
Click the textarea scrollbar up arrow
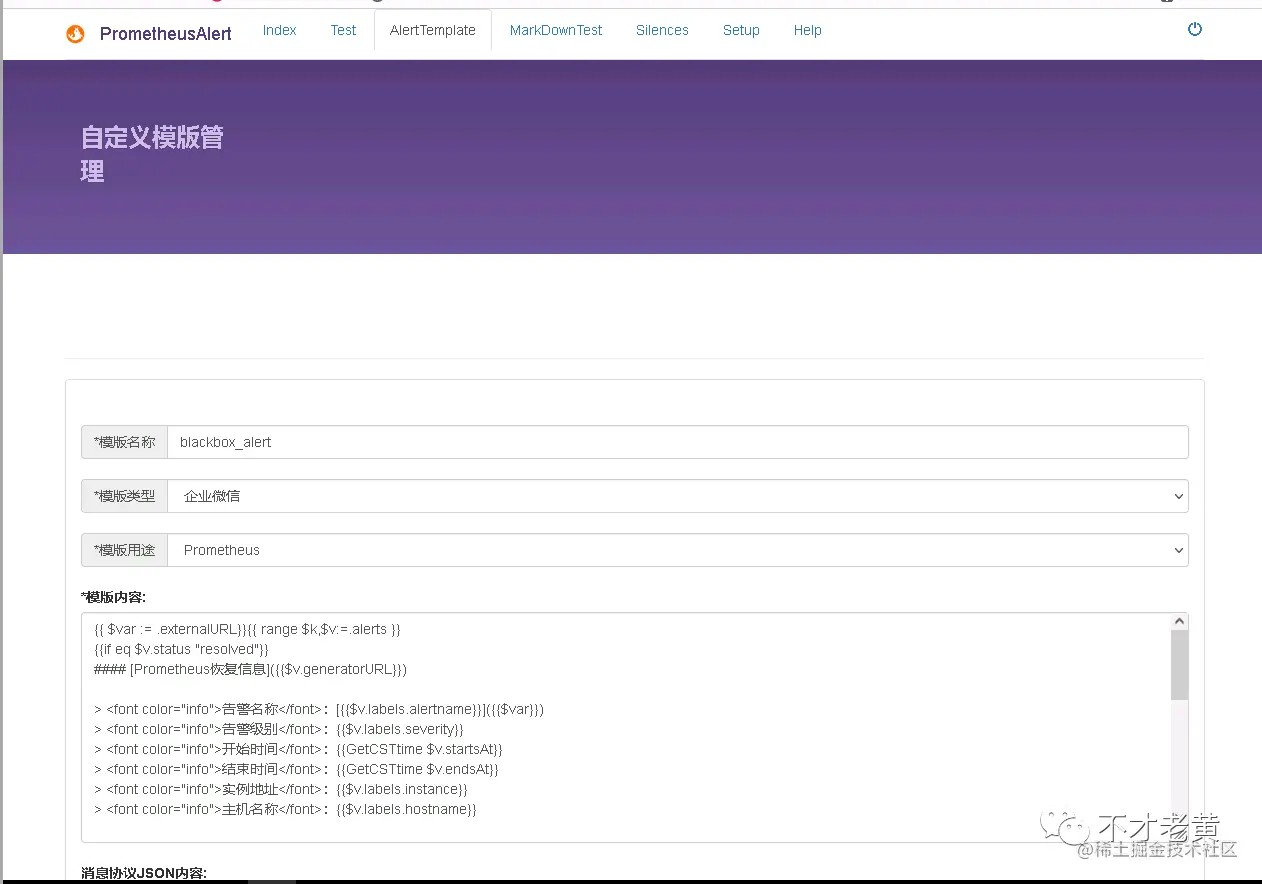(x=1180, y=622)
